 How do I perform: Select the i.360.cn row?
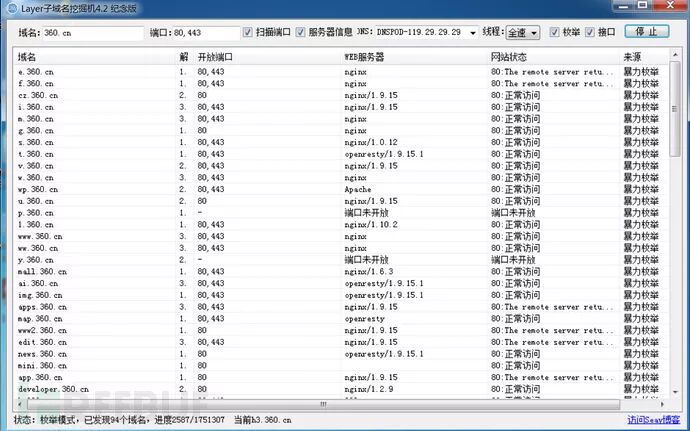click(341, 107)
